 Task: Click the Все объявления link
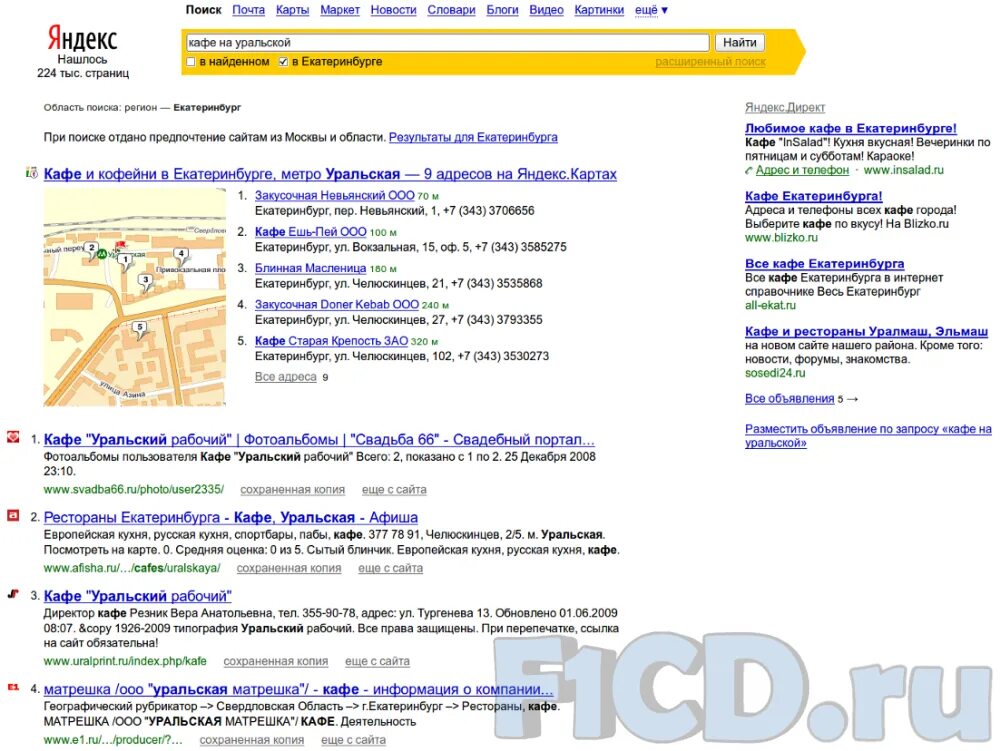point(790,398)
